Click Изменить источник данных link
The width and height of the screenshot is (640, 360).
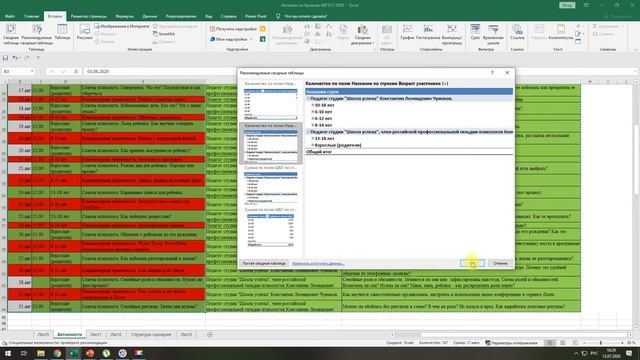[x=318, y=263]
